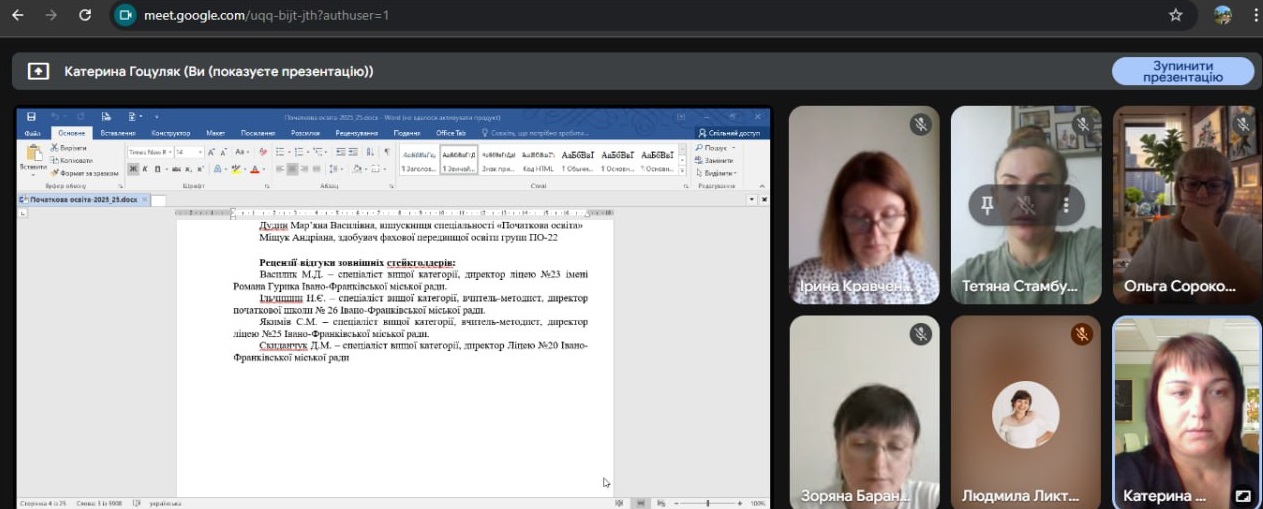Click the Clear formatting eraser icon

[263, 152]
